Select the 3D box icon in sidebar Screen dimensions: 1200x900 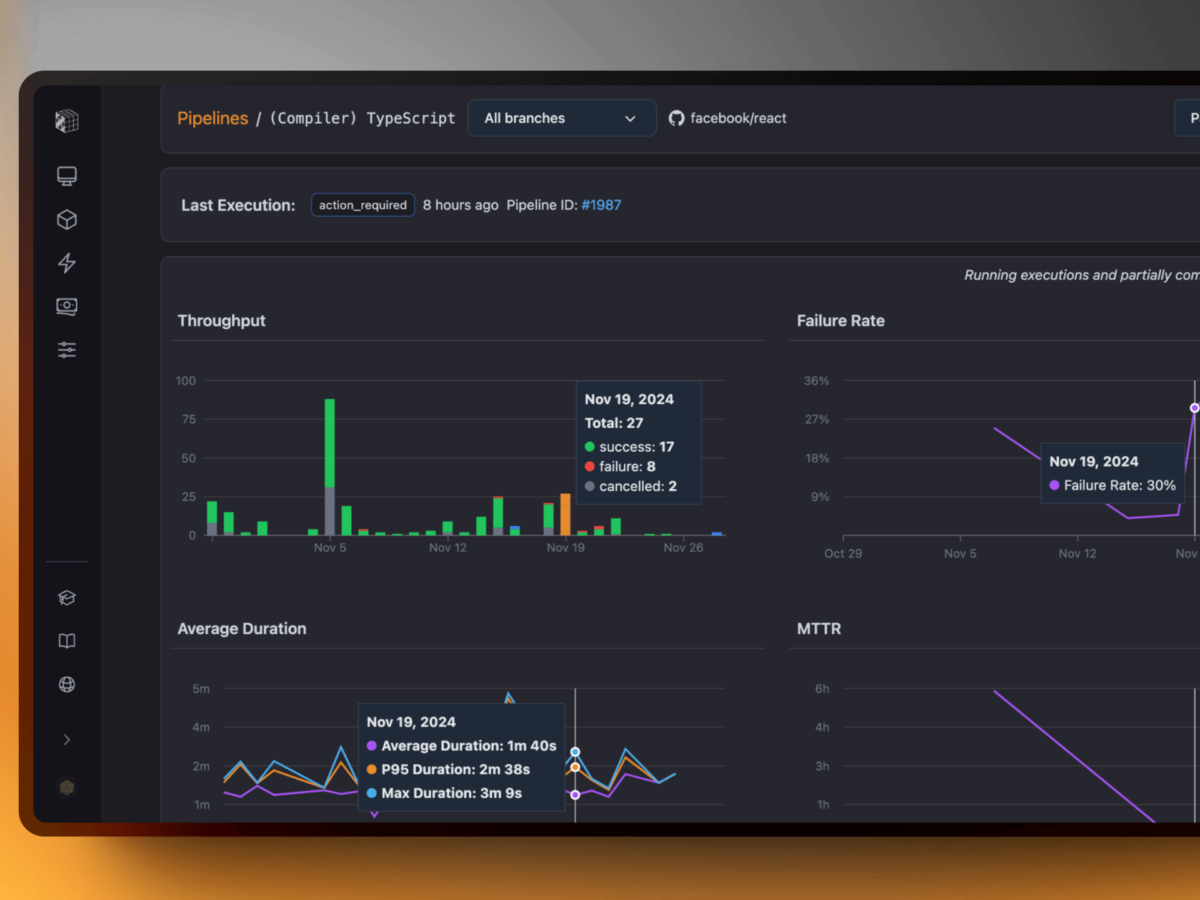pos(67,220)
